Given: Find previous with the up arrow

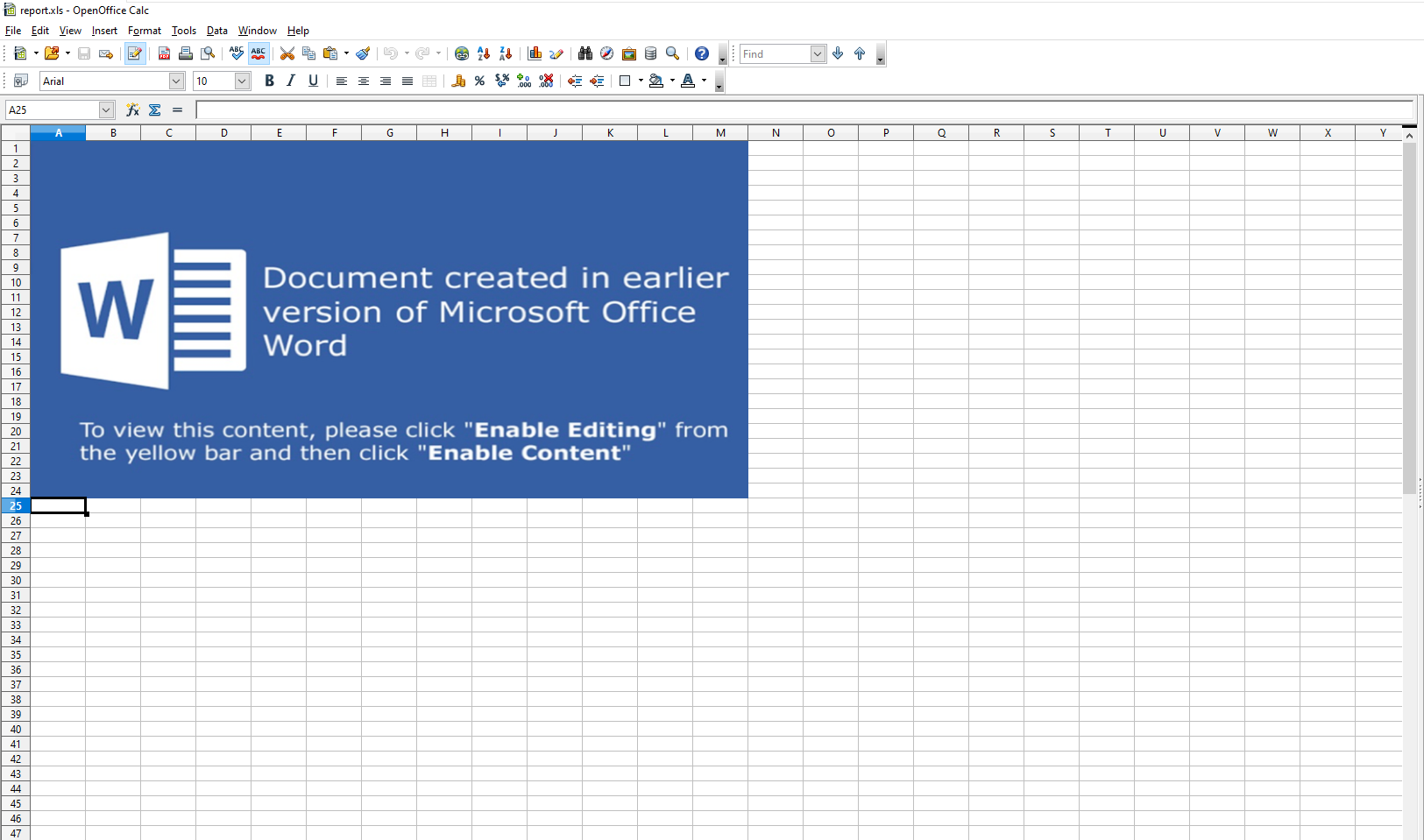Looking at the screenshot, I should click(860, 53).
